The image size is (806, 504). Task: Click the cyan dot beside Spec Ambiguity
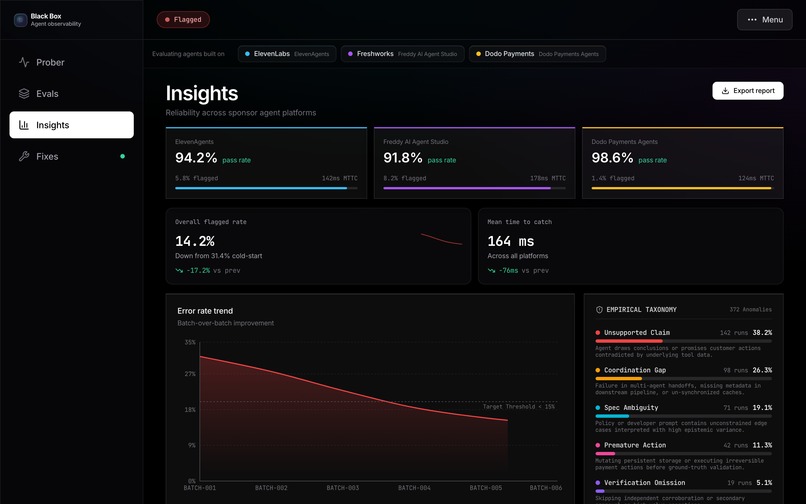click(x=598, y=408)
